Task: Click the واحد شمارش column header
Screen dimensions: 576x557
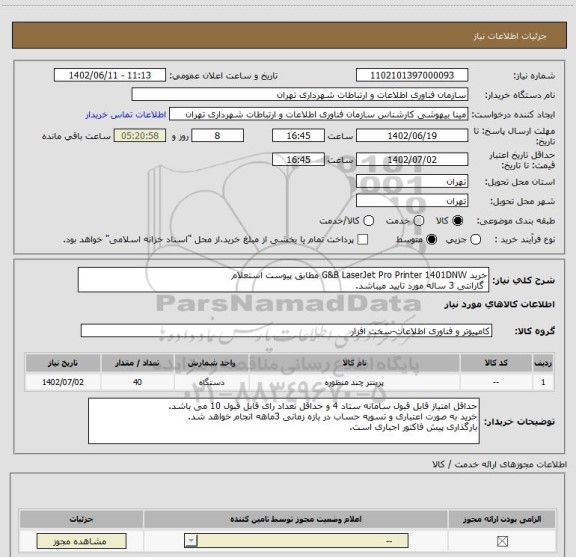Action: pos(212,363)
